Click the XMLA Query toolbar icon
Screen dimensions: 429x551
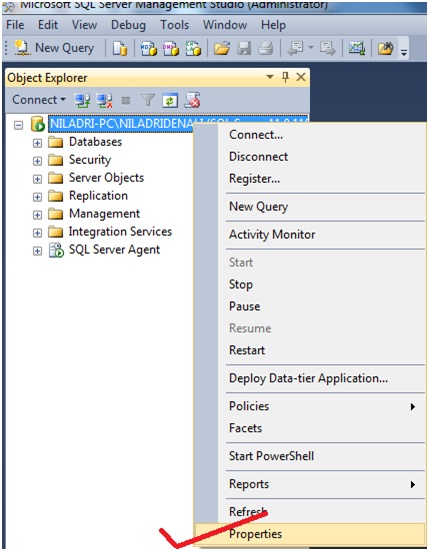tap(193, 48)
